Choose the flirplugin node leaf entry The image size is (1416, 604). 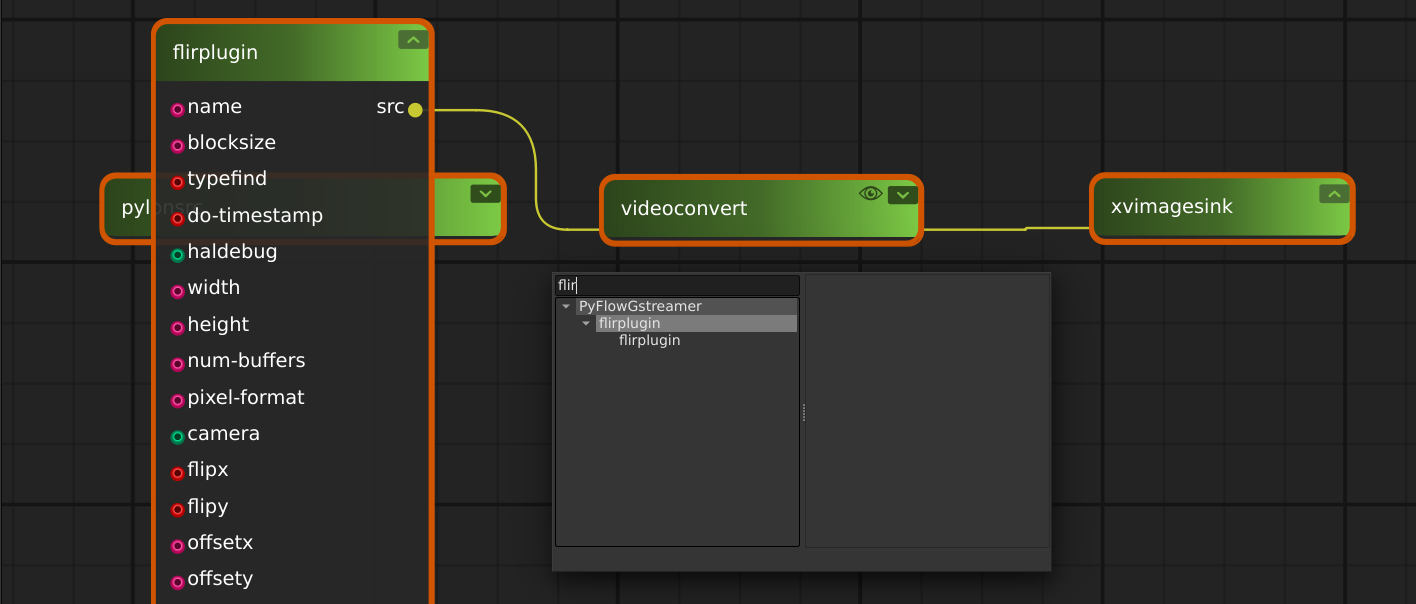[x=649, y=340]
